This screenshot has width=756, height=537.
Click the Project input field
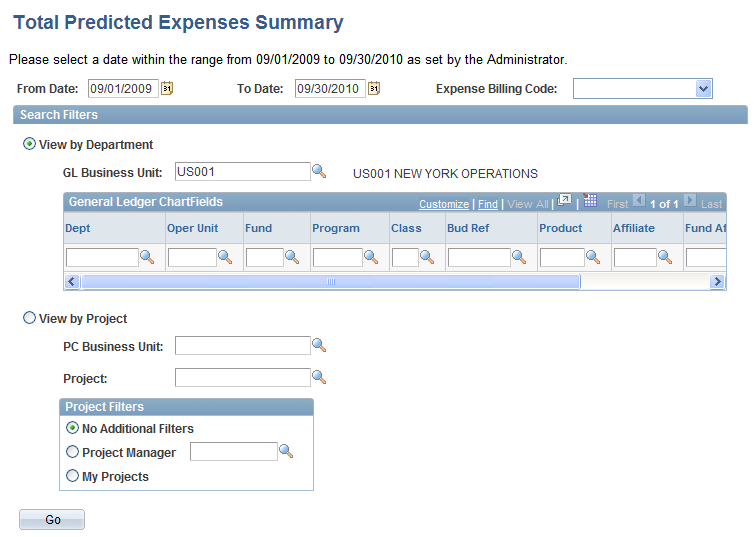(x=243, y=377)
